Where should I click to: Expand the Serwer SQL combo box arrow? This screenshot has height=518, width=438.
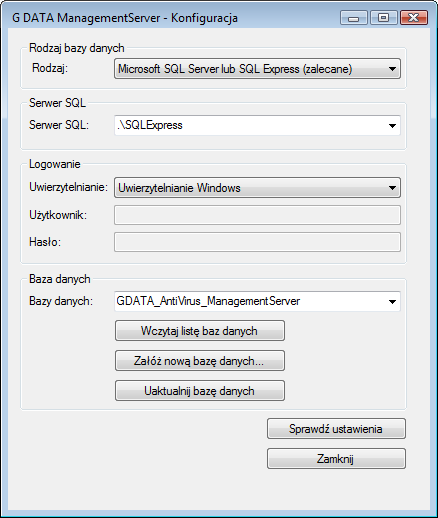tap(392, 126)
